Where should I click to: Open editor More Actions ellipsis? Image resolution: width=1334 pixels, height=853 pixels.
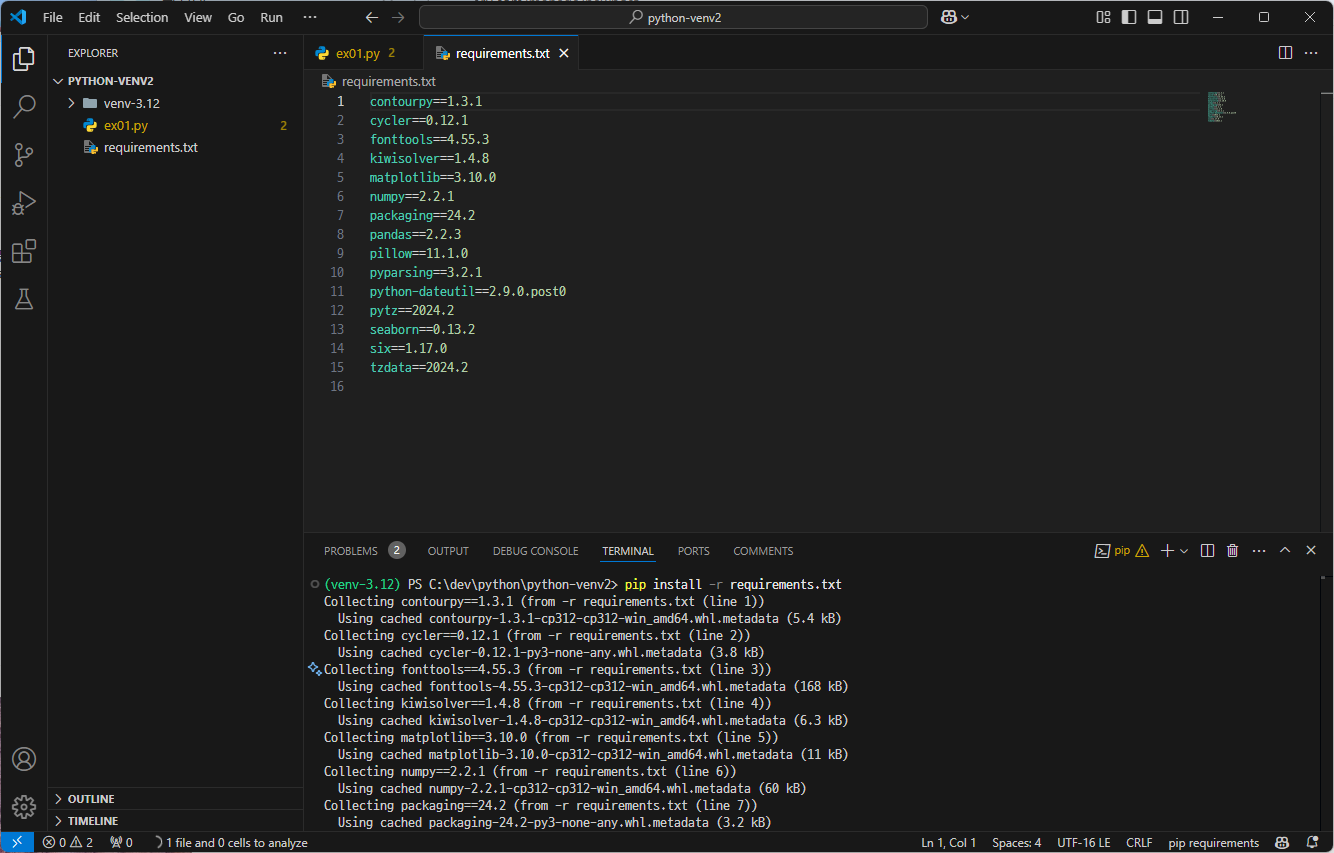coord(1312,53)
